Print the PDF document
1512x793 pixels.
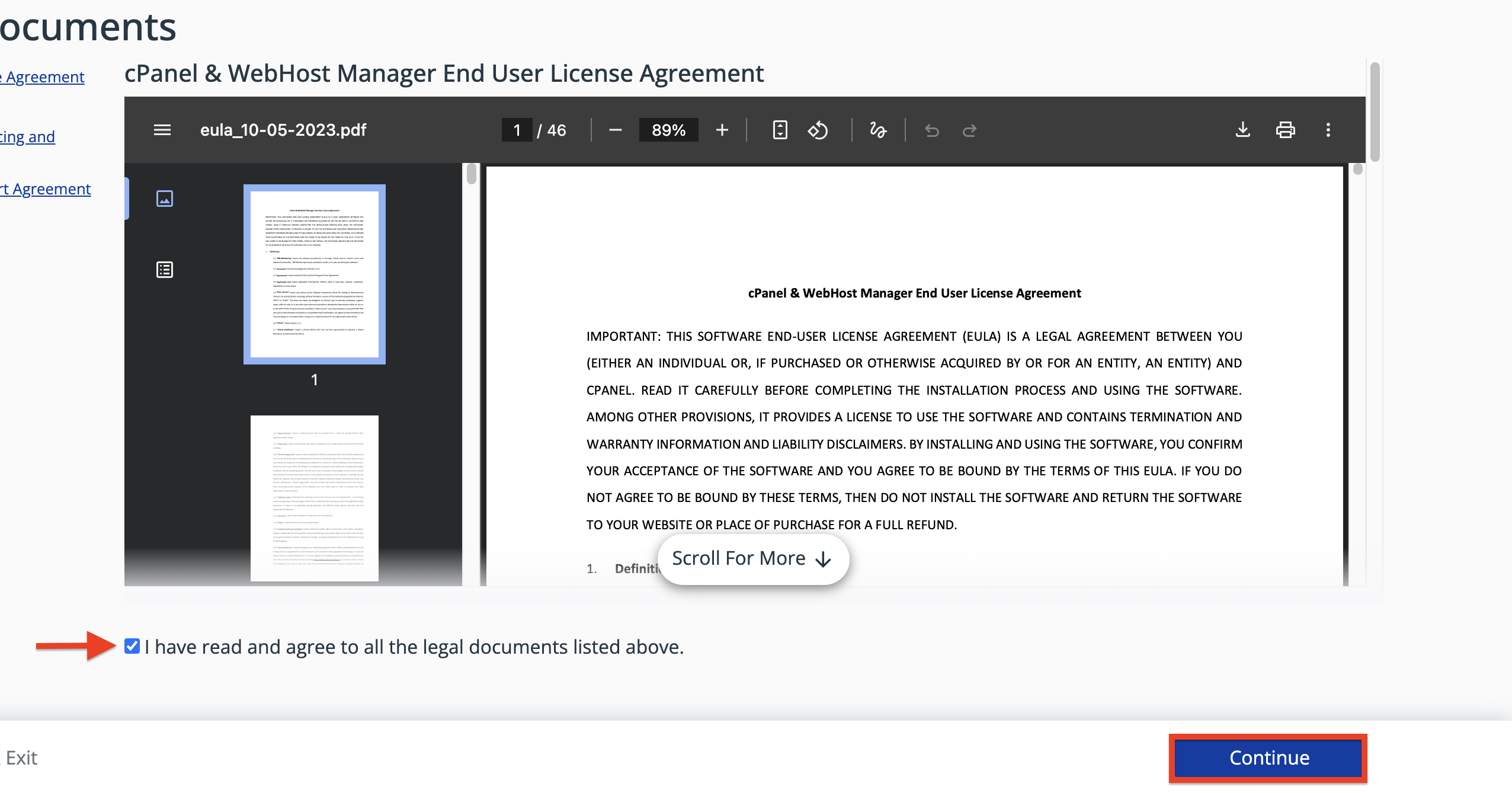(1285, 130)
